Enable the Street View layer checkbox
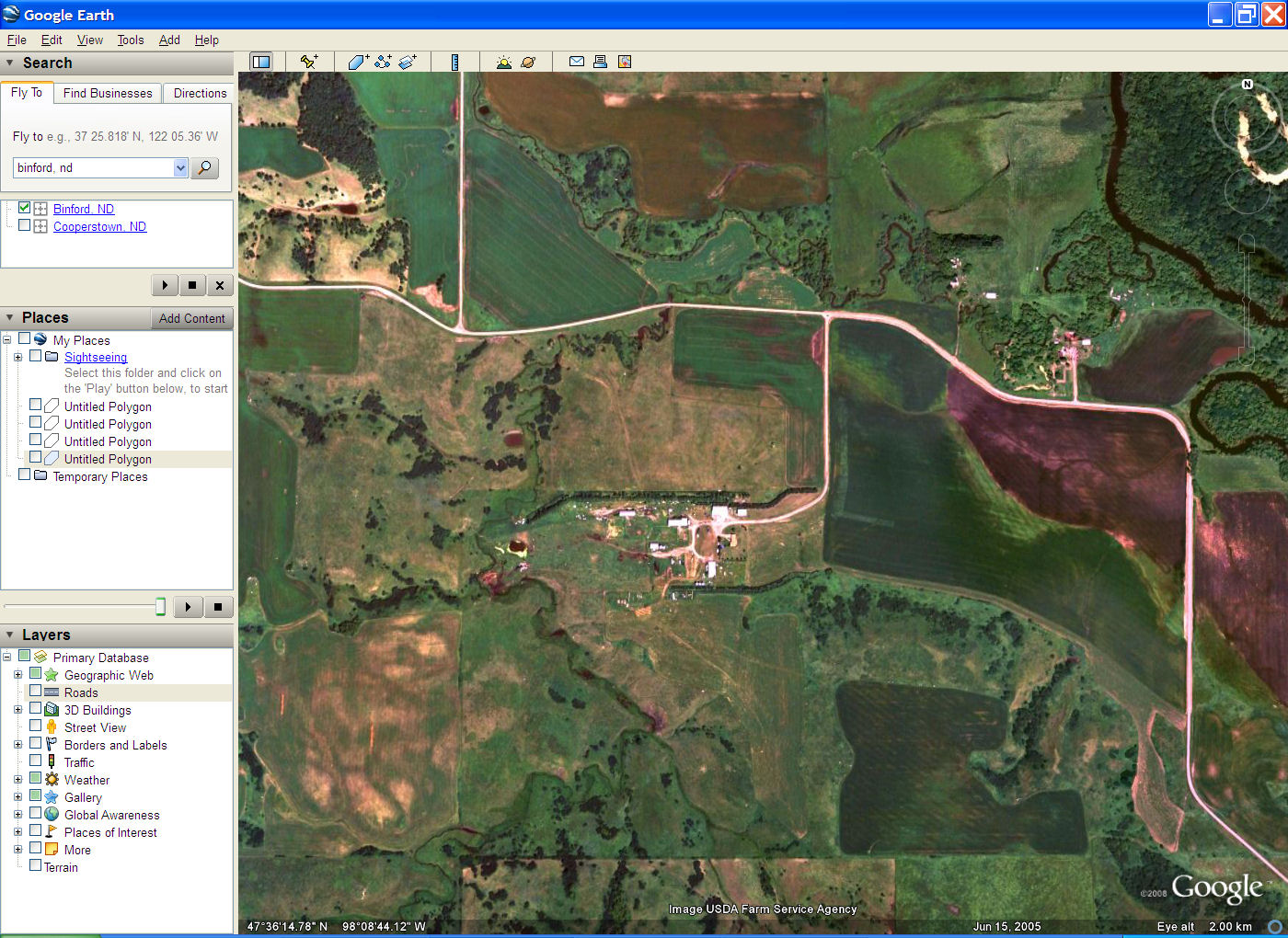1288x938 pixels. tap(35, 726)
